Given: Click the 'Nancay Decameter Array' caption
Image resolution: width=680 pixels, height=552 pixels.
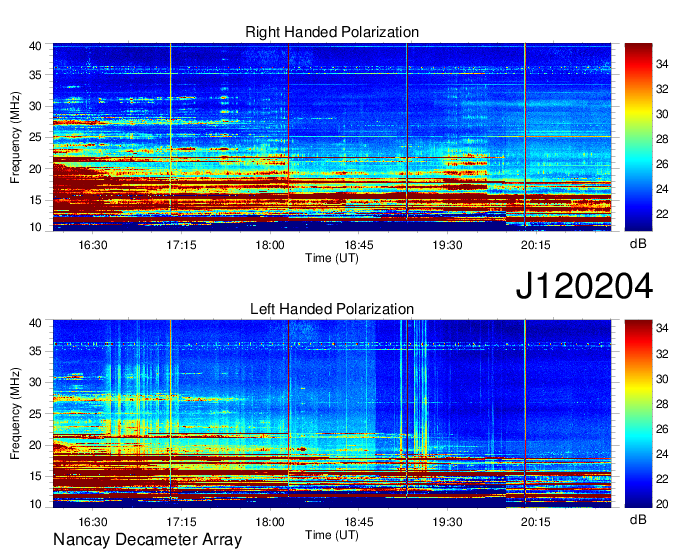Looking at the screenshot, I should coord(147,540).
